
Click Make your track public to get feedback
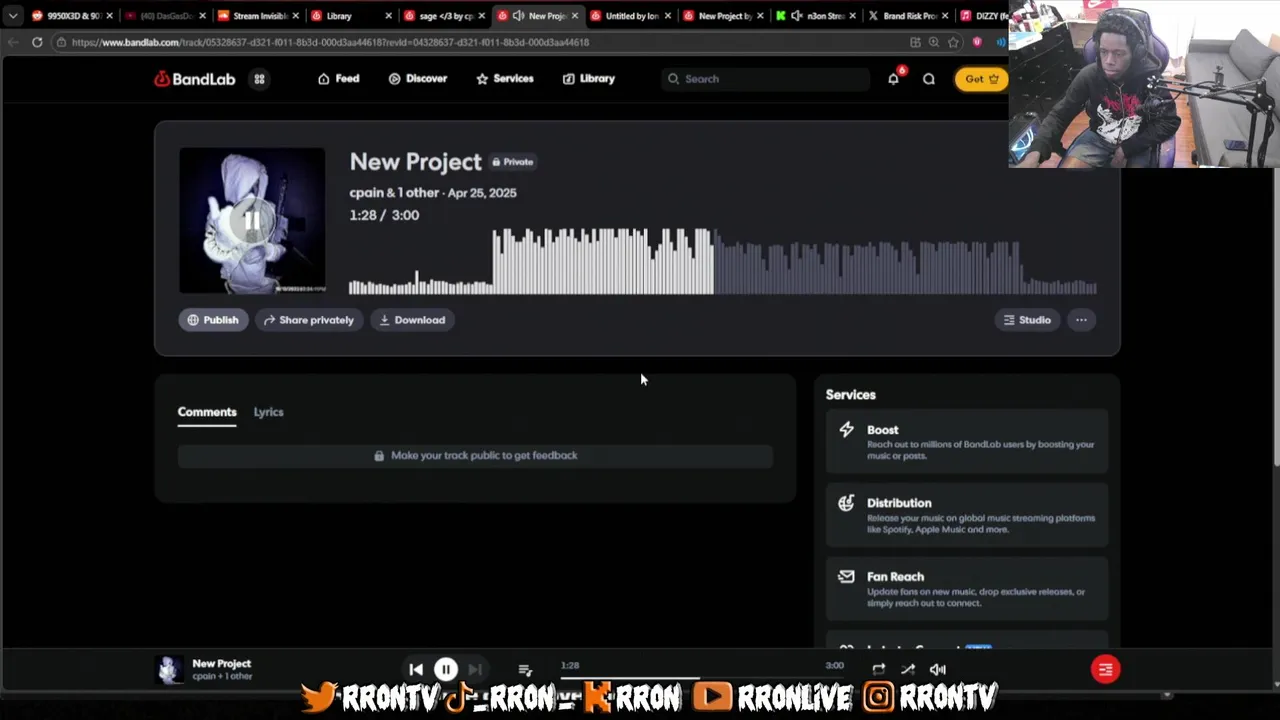point(475,456)
